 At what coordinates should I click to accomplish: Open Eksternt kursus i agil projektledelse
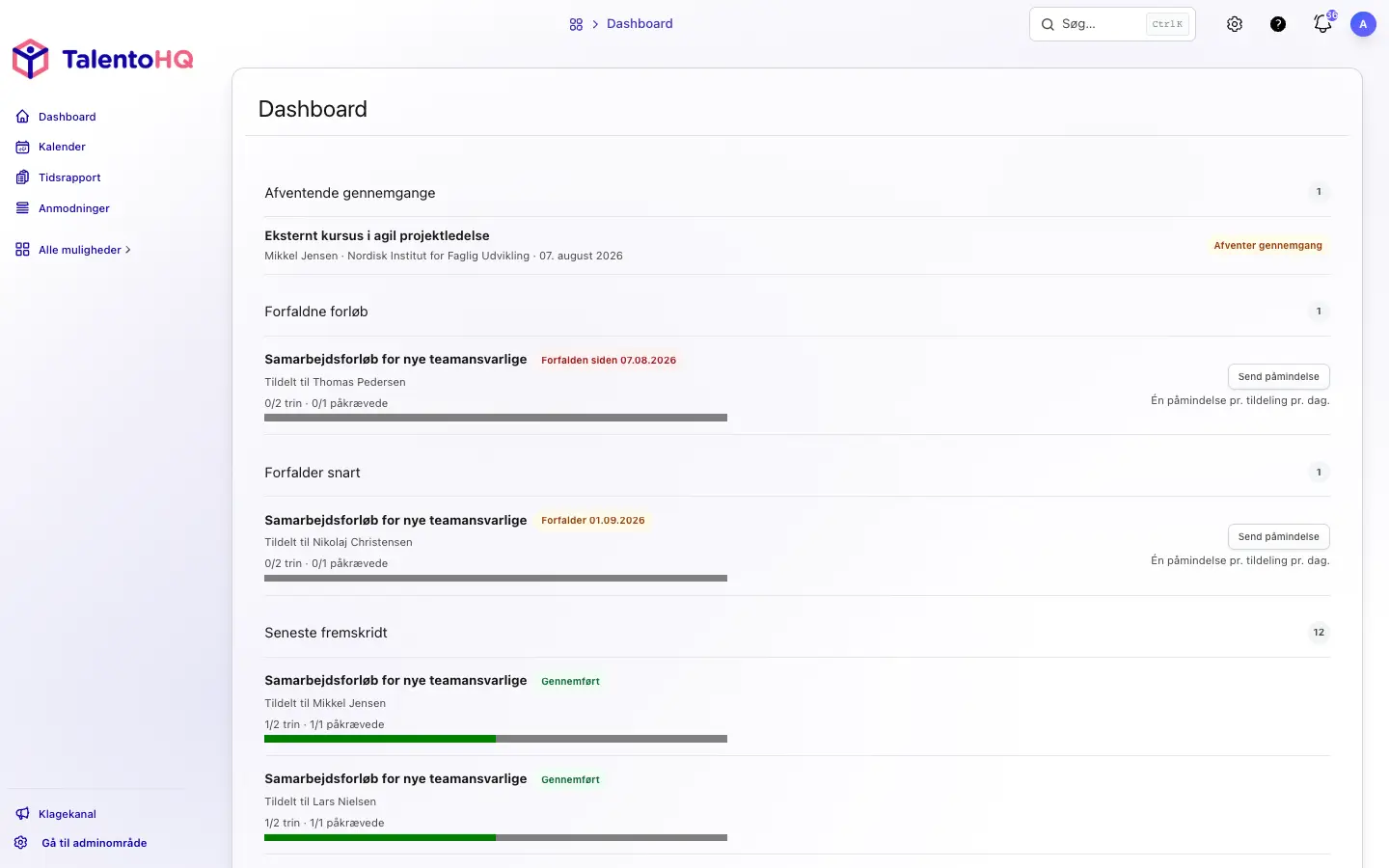point(377,235)
